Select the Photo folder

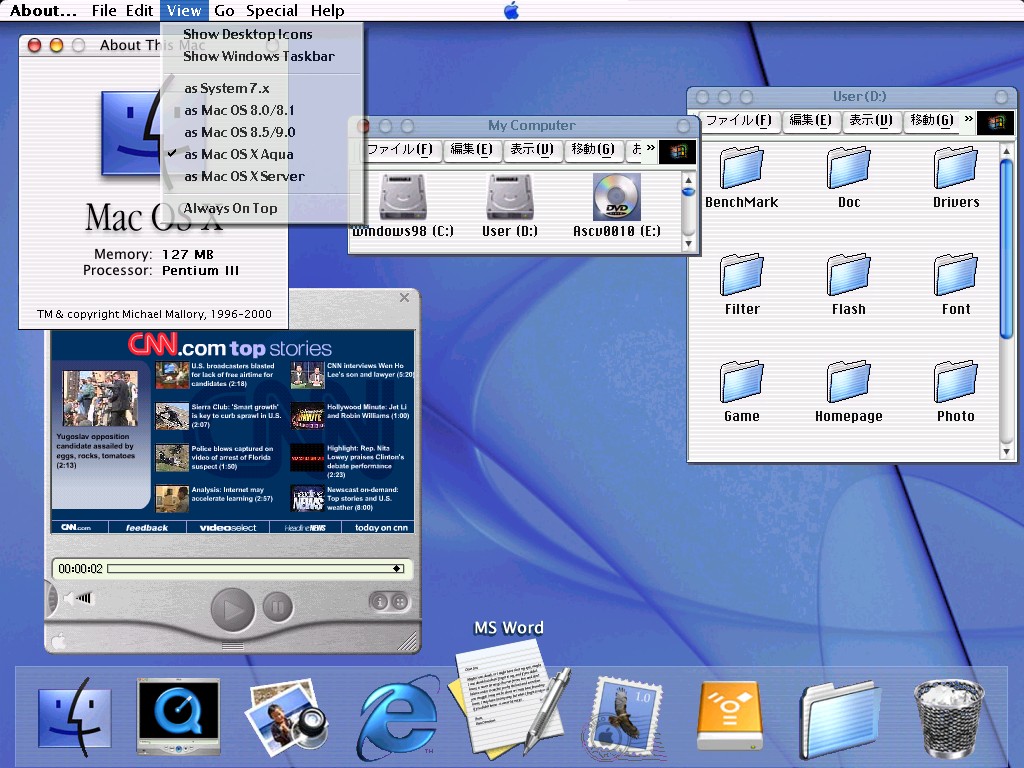[955, 382]
